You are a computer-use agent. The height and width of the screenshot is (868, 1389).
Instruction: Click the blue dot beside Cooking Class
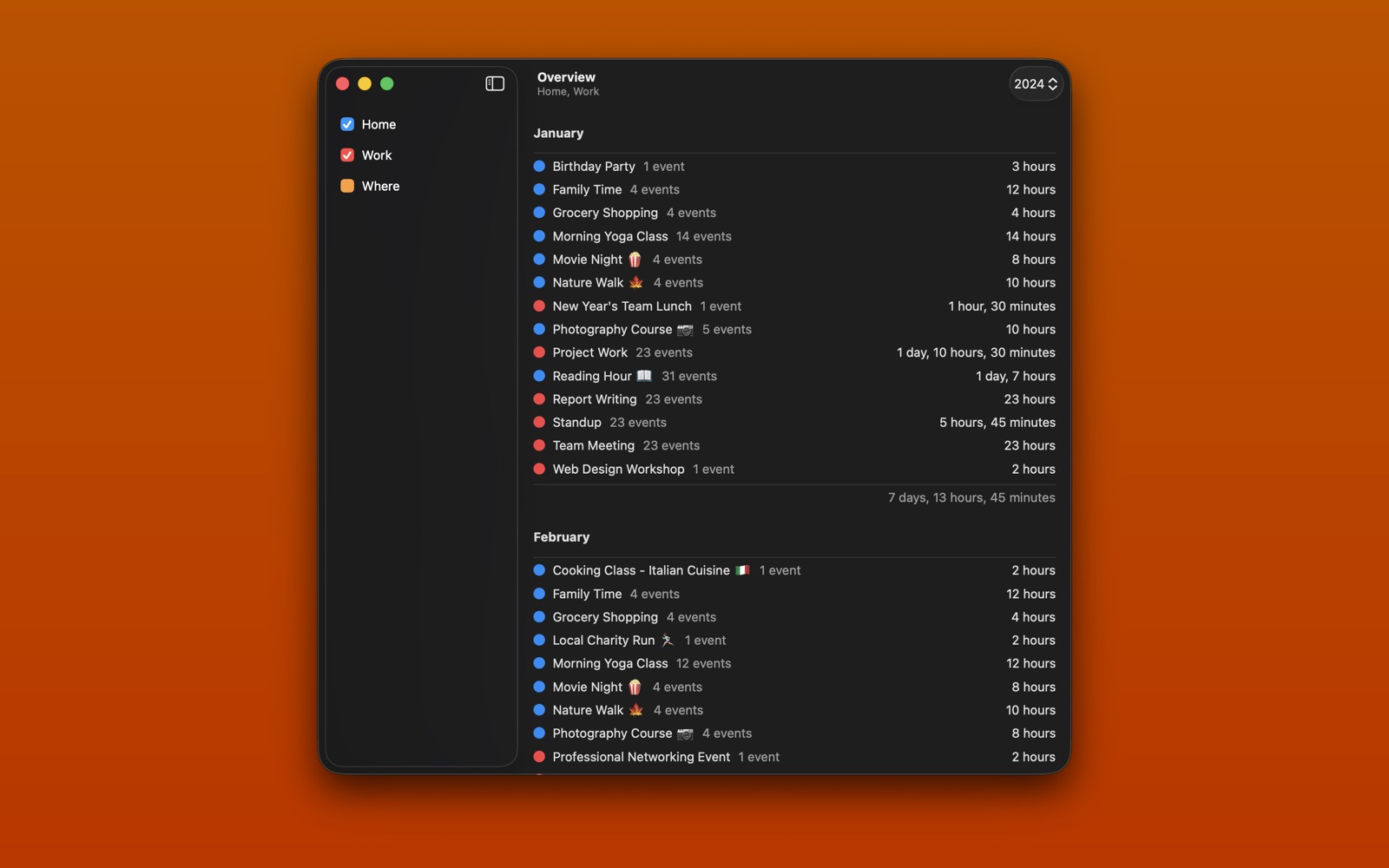click(539, 570)
